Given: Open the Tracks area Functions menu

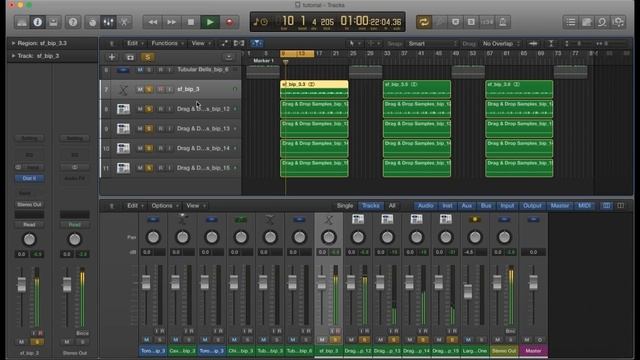Looking at the screenshot, I should [x=167, y=43].
